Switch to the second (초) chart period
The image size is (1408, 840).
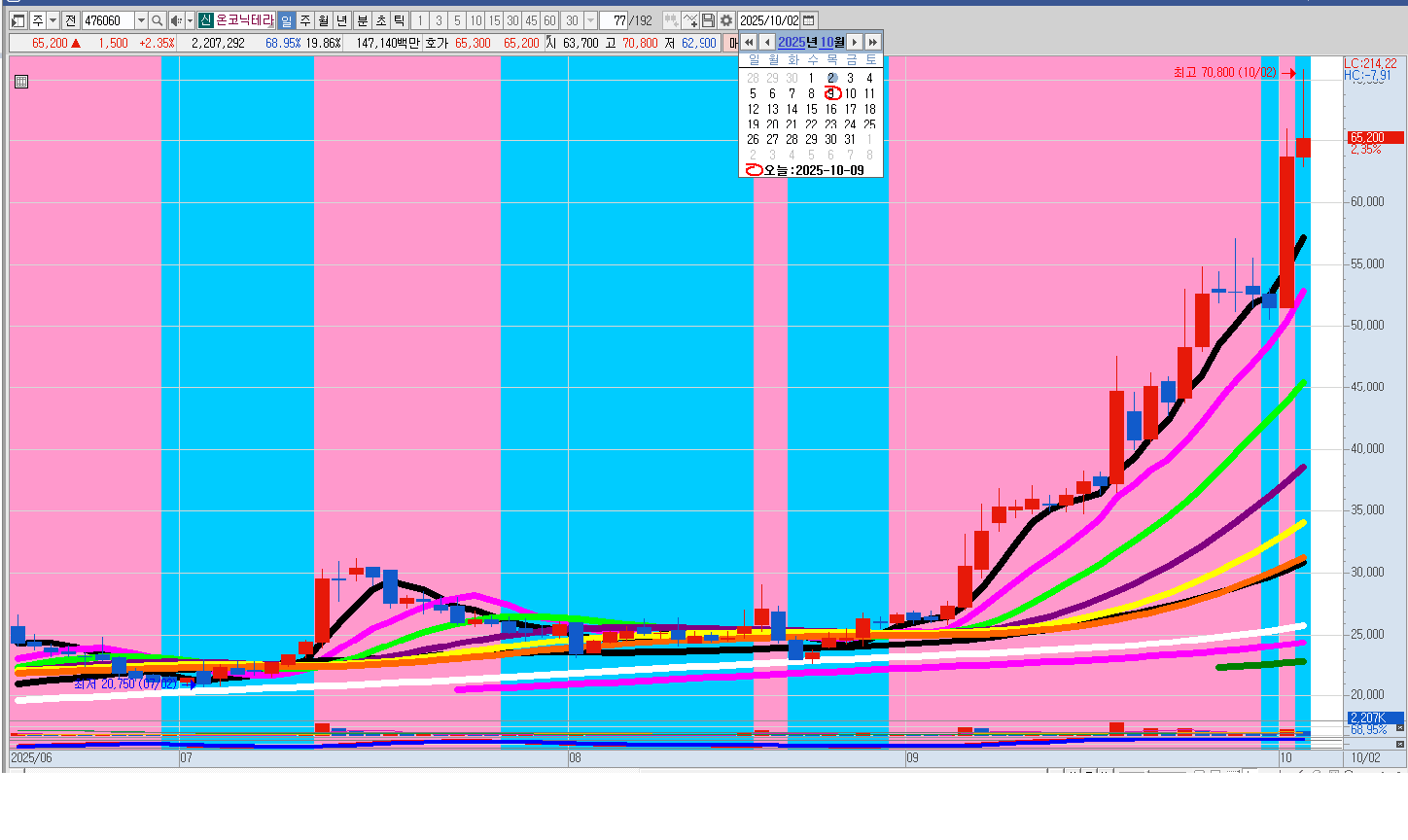(380, 20)
